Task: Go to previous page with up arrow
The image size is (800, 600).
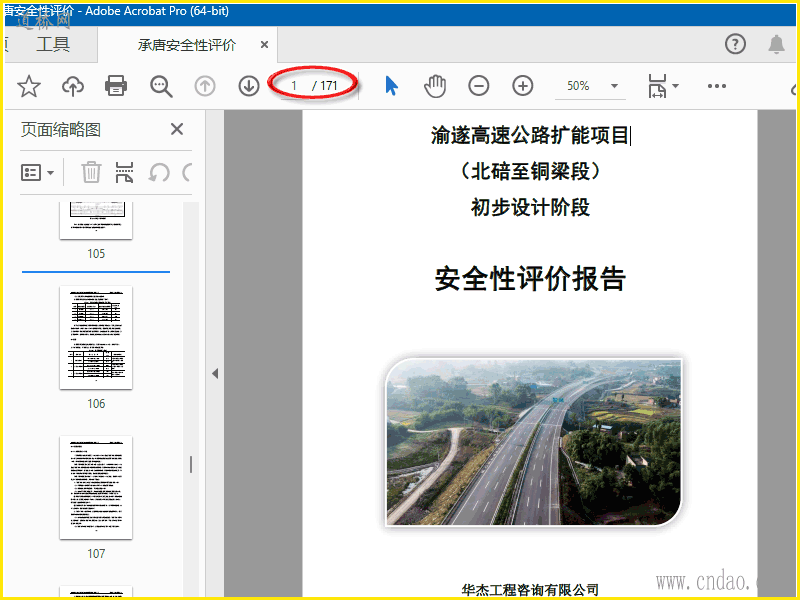Action: coord(205,86)
